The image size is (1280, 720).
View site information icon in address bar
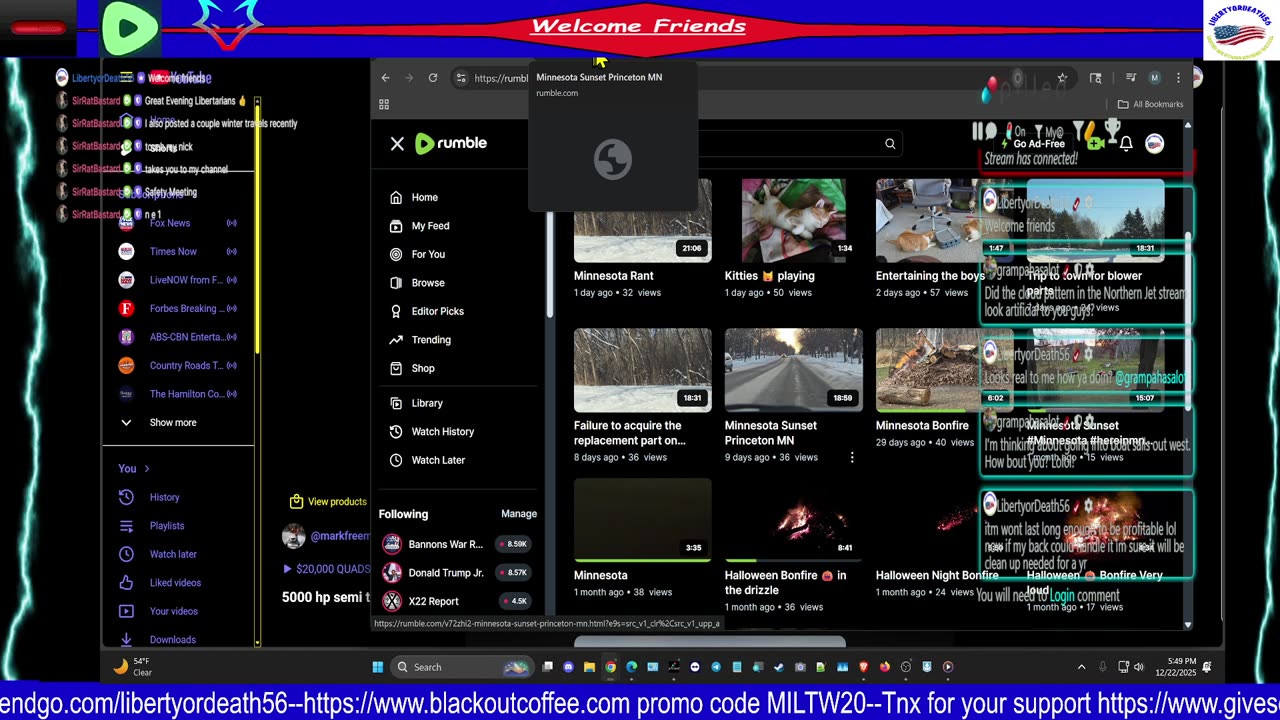461,78
